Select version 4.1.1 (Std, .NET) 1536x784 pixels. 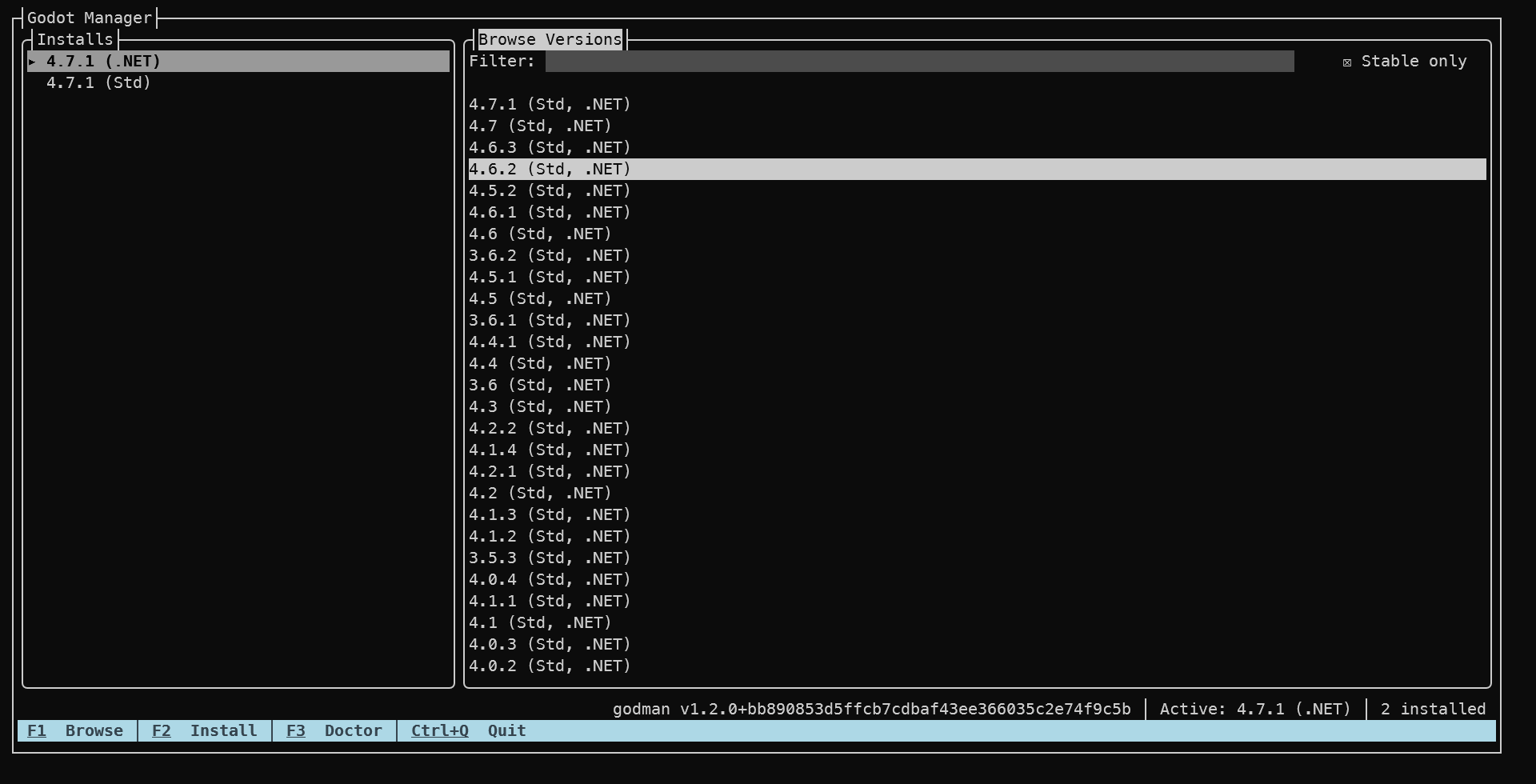[x=977, y=602]
